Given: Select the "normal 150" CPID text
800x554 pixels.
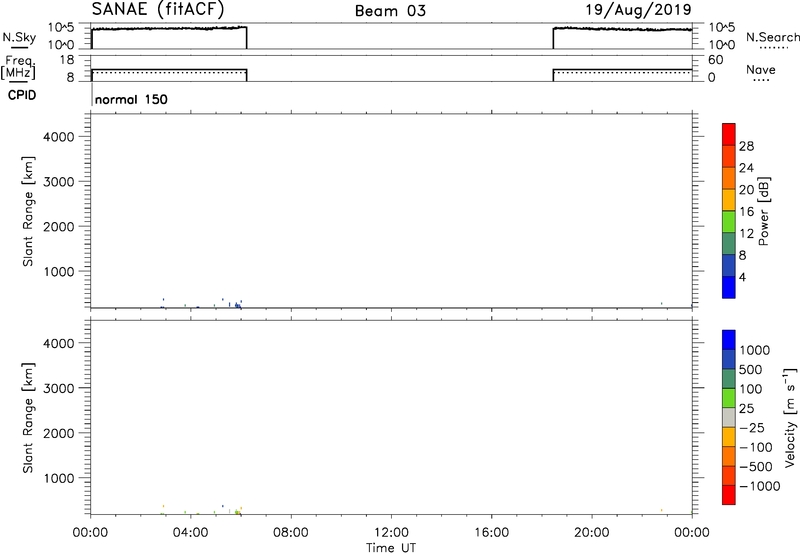Looking at the screenshot, I should pyautogui.click(x=131, y=99).
